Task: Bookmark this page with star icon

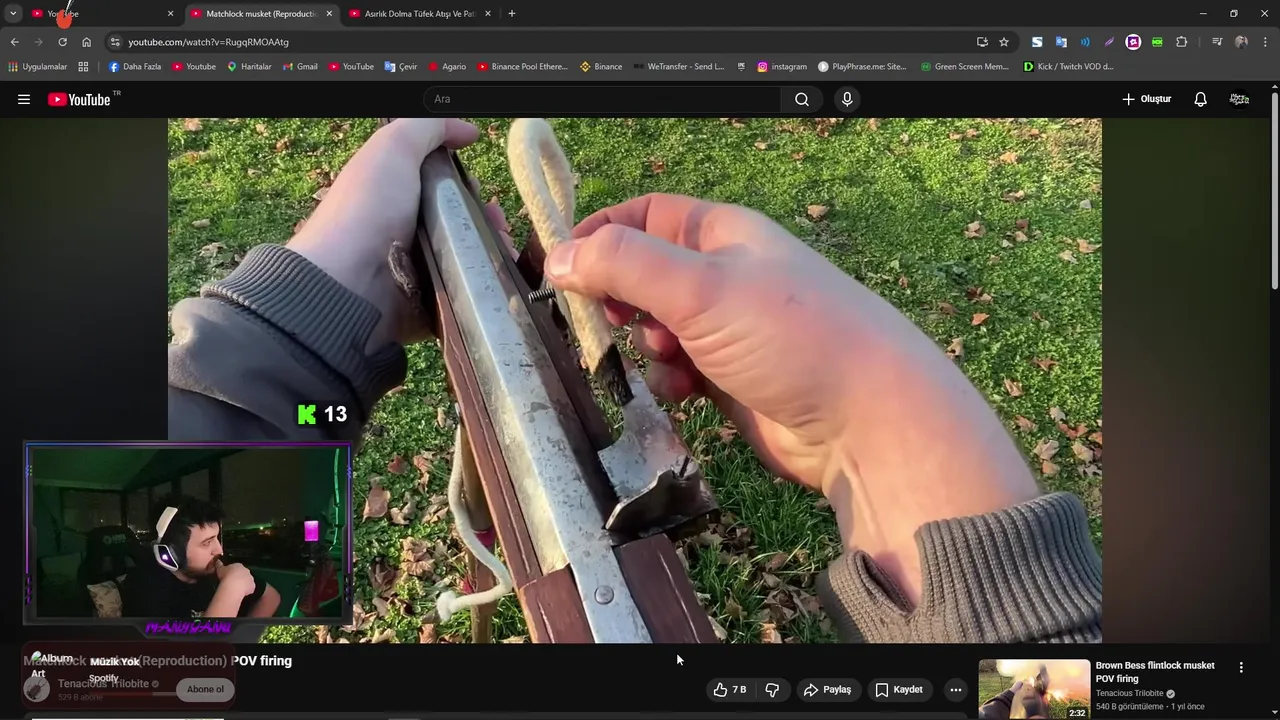Action: click(x=1004, y=42)
